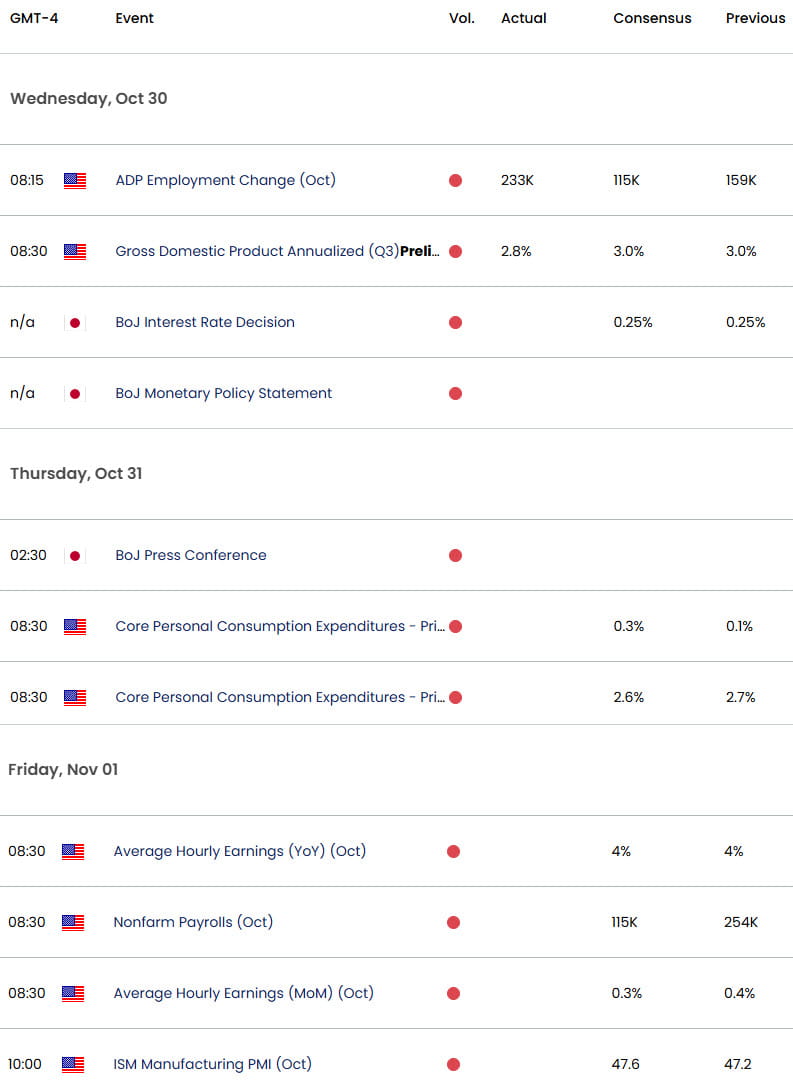This screenshot has height=1081, width=793.
Task: Click the Japan flag beside BoJ Interest Rate Decision
Action: point(75,322)
